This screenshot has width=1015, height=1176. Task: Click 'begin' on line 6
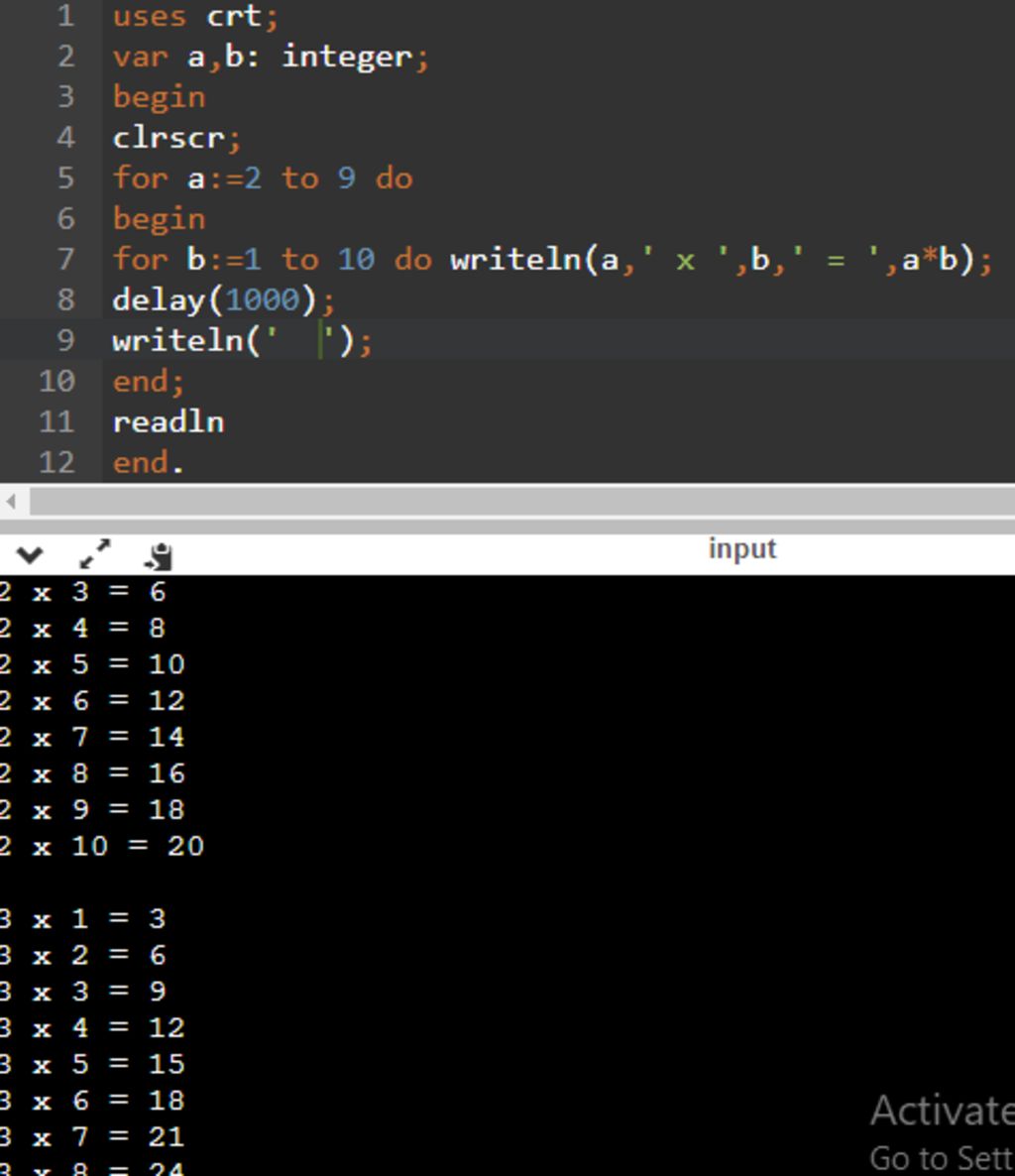[159, 219]
